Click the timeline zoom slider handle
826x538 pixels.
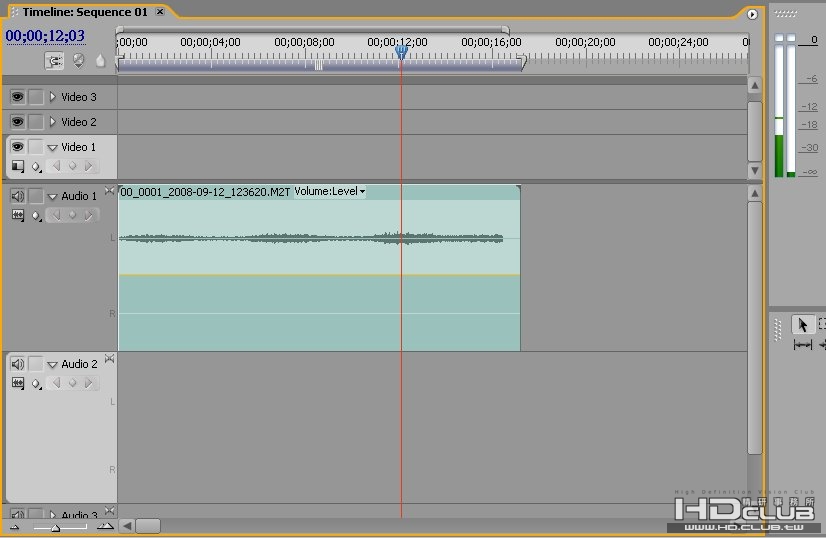point(55,526)
